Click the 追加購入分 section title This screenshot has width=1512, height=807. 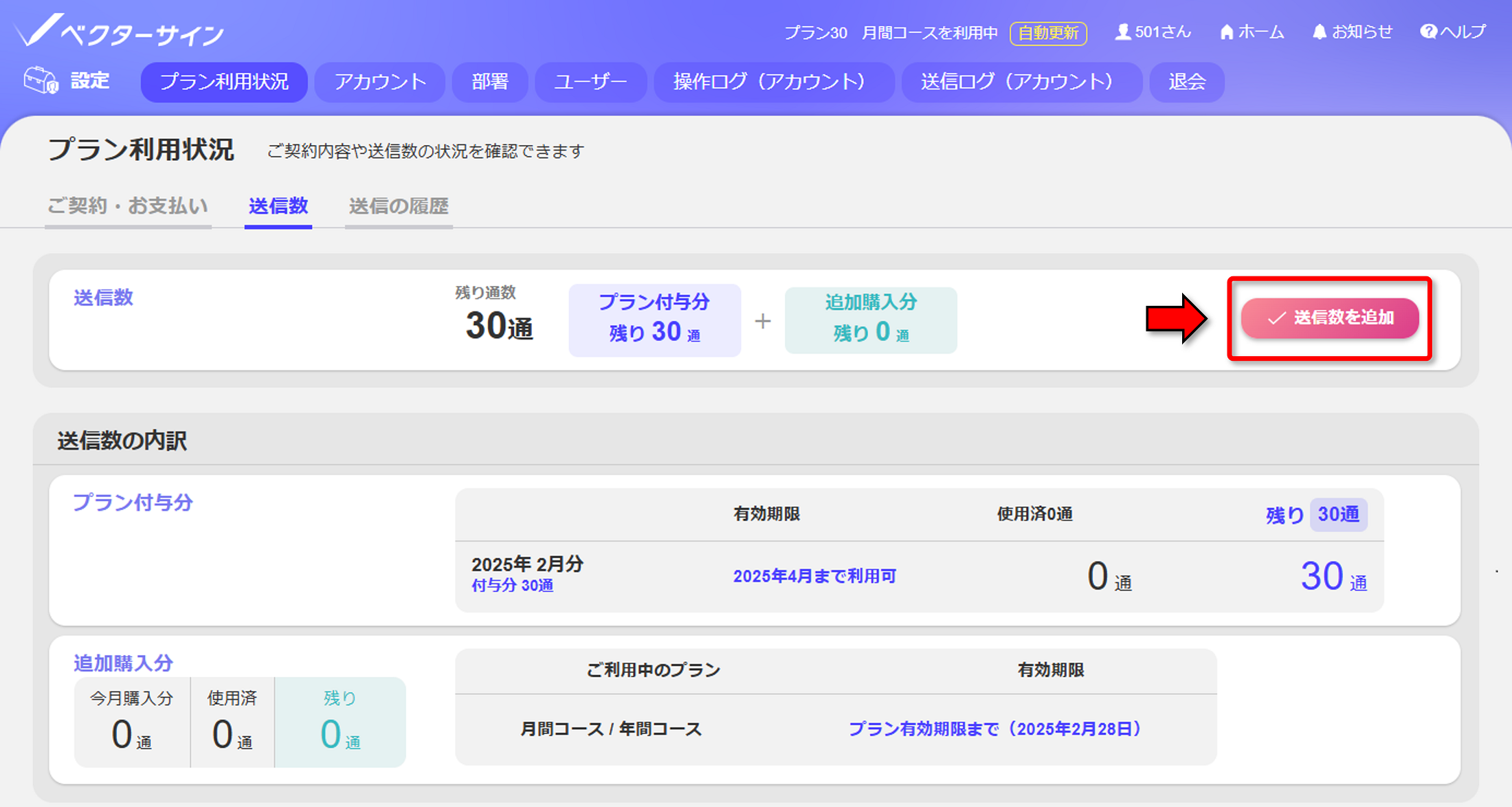pos(123,663)
